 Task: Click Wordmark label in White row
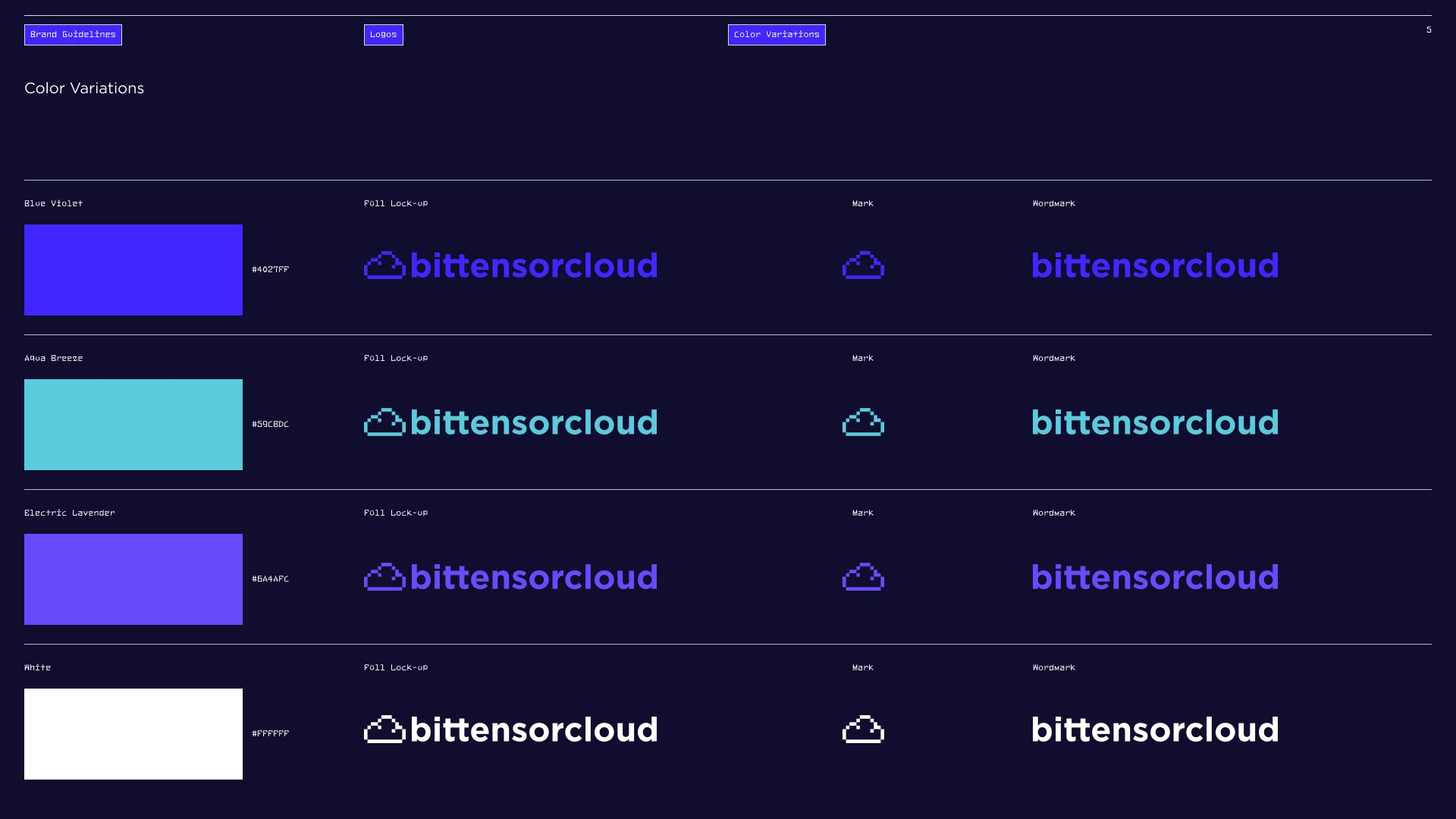tap(1054, 667)
